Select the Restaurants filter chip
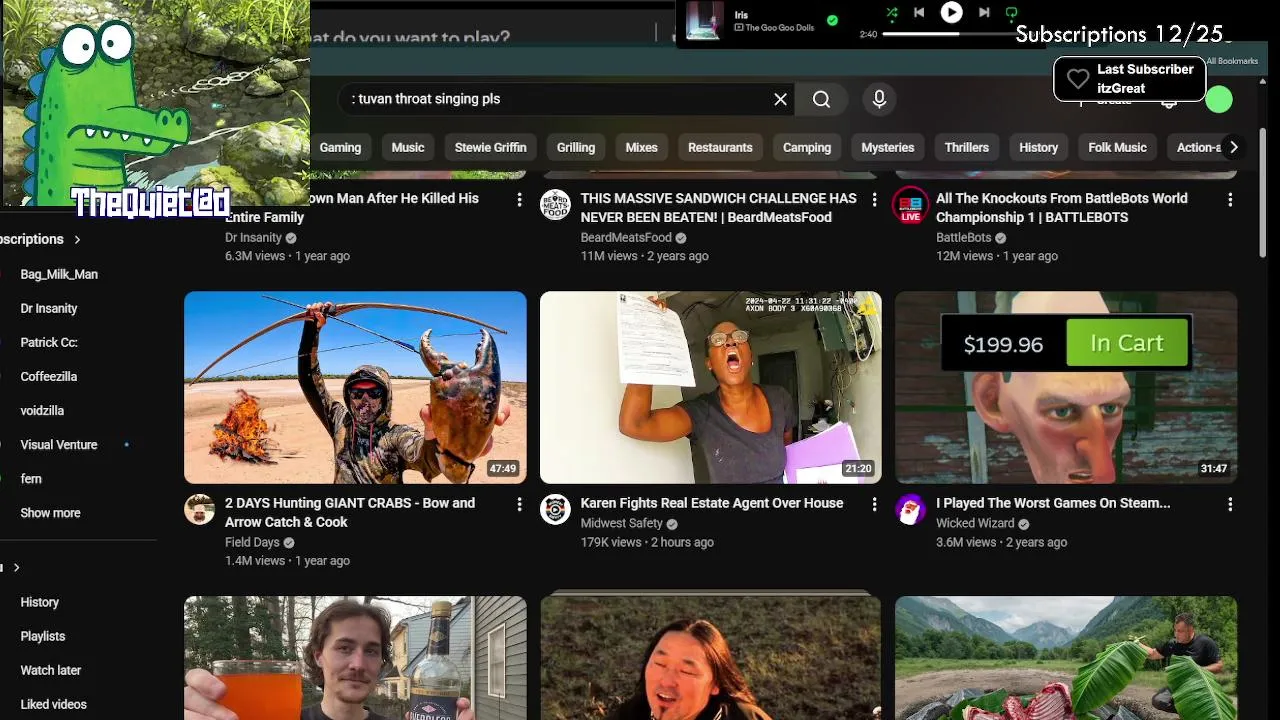This screenshot has width=1280, height=720. [x=720, y=147]
